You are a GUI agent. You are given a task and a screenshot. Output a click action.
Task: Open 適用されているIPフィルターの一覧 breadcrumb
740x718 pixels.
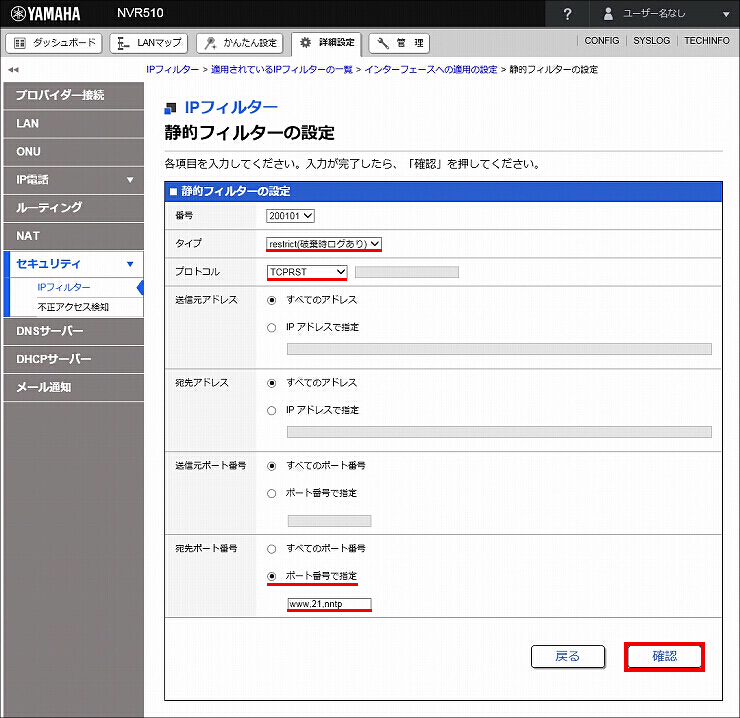click(x=282, y=69)
